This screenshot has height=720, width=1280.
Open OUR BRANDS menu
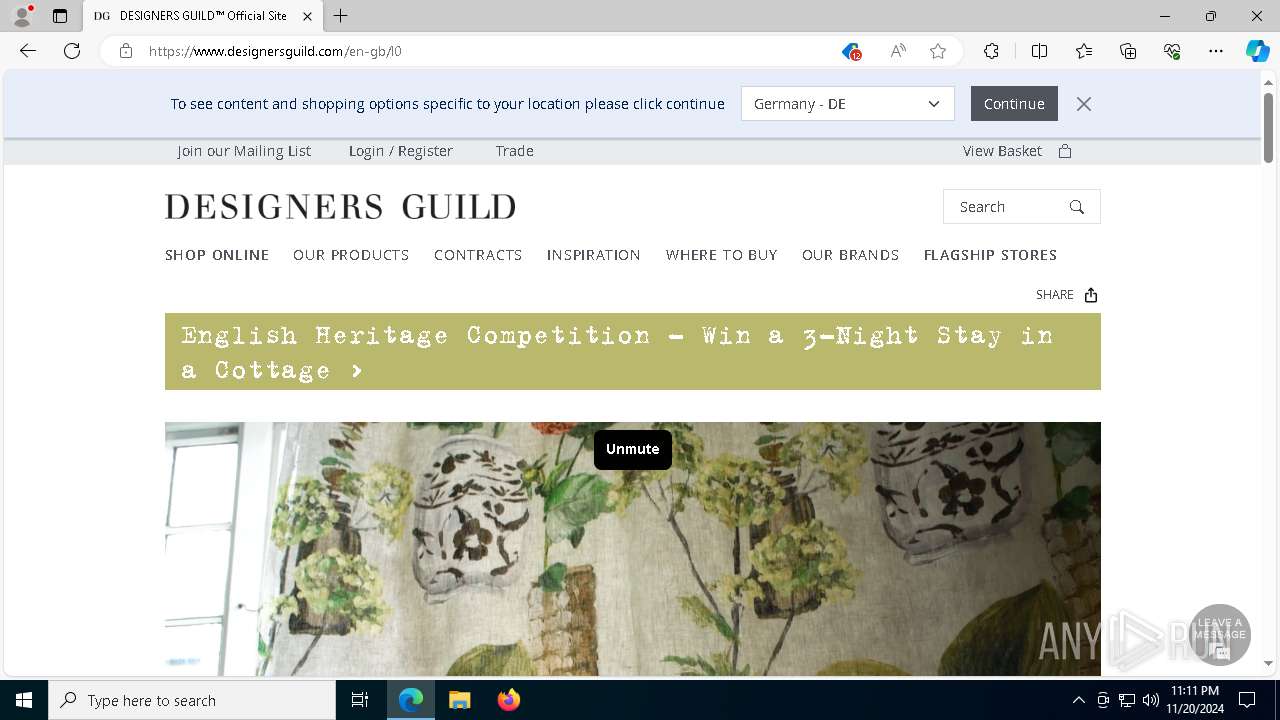click(x=851, y=255)
